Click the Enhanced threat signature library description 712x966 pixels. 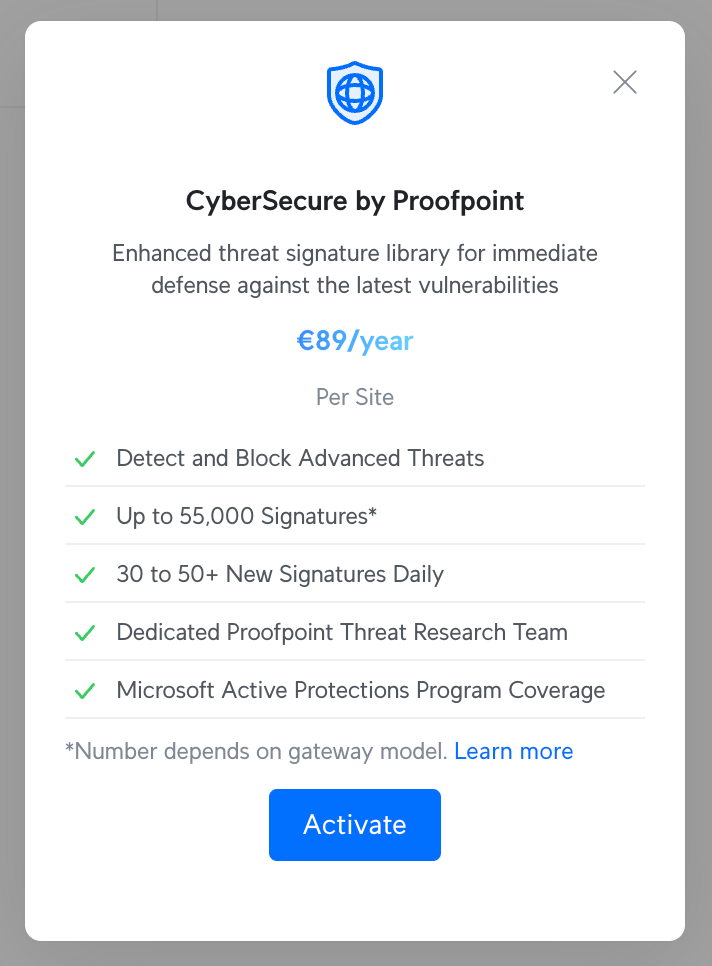355,269
